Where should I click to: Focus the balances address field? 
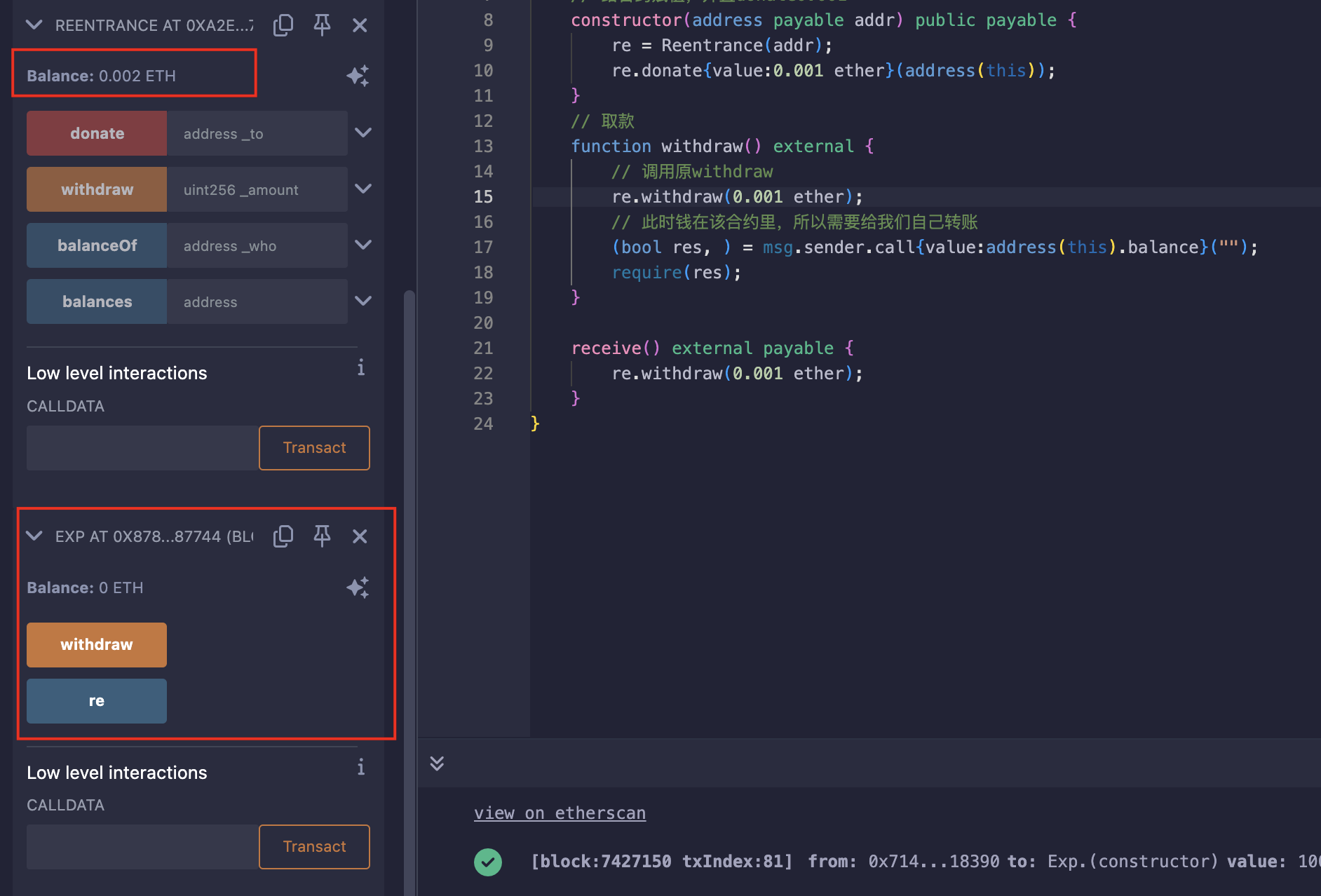click(257, 301)
